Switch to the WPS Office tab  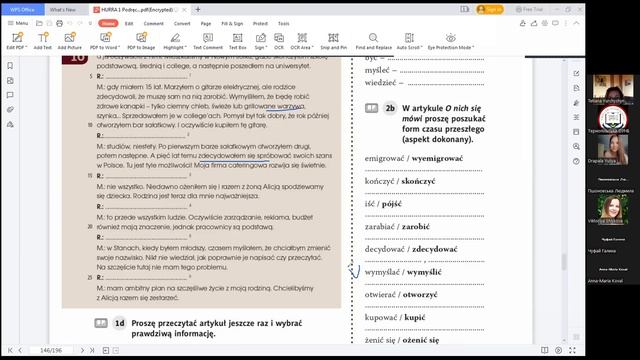click(x=22, y=9)
